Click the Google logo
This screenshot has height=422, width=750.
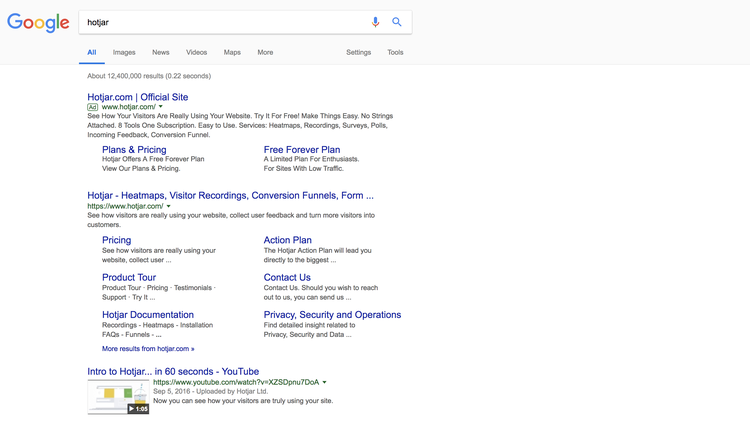(38, 23)
